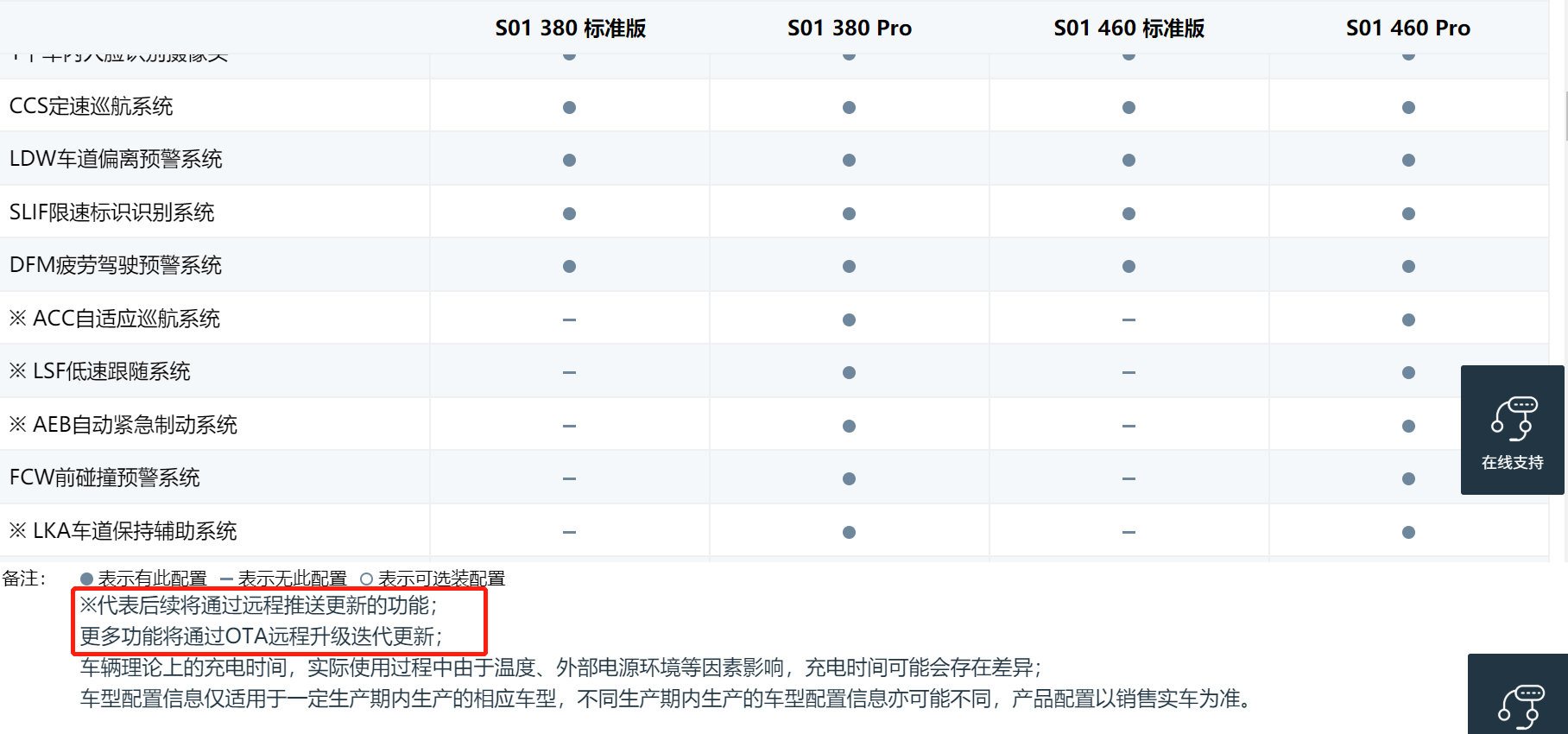Click FCW row dot under S01 380 Pro
Image resolution: width=1568 pixels, height=734 pixels.
pos(849,478)
